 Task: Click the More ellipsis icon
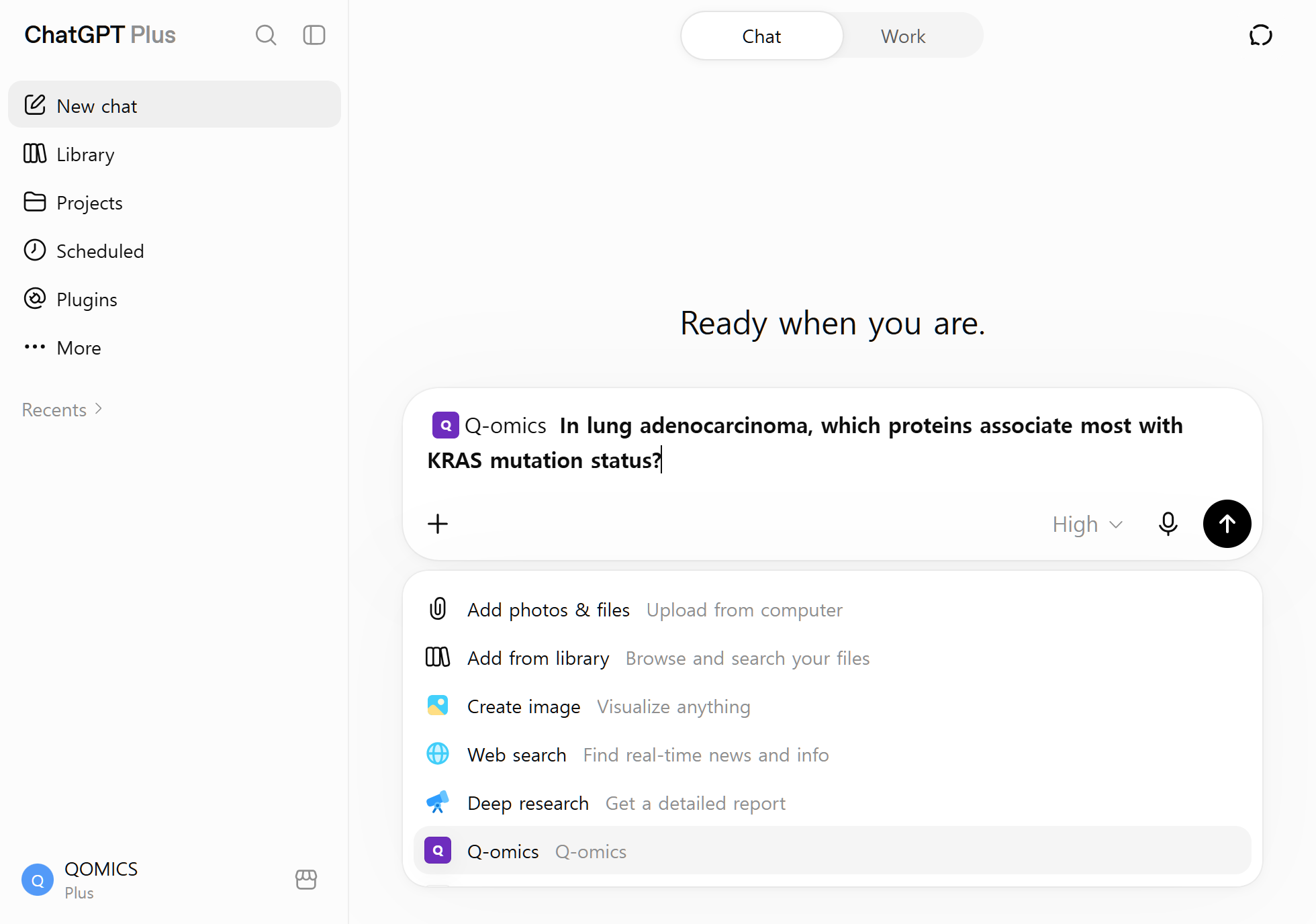pyautogui.click(x=35, y=346)
